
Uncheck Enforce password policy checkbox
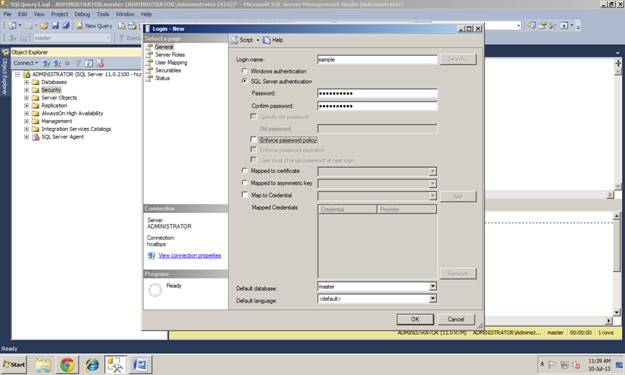coord(254,139)
